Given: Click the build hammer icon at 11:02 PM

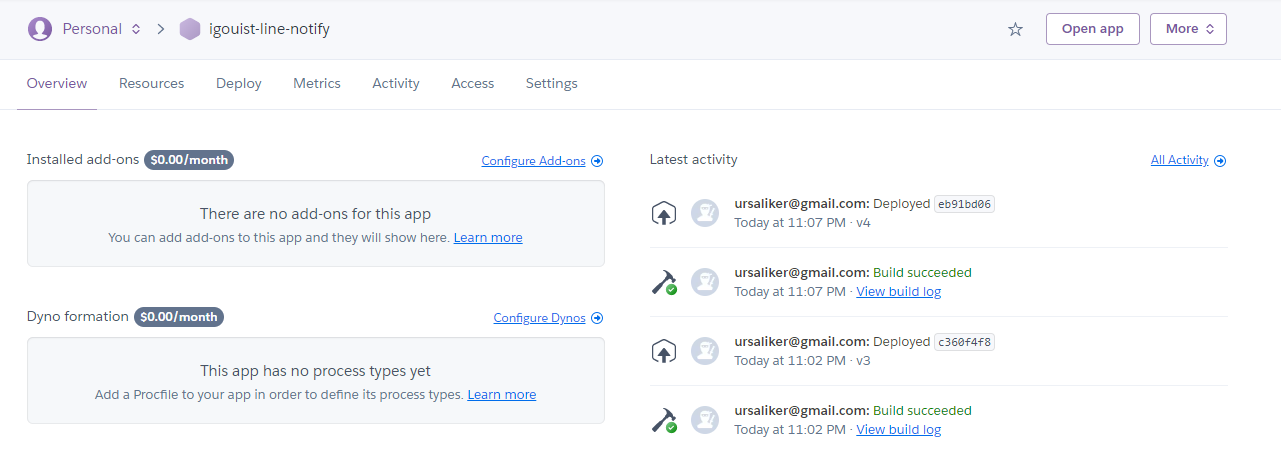Looking at the screenshot, I should (664, 420).
